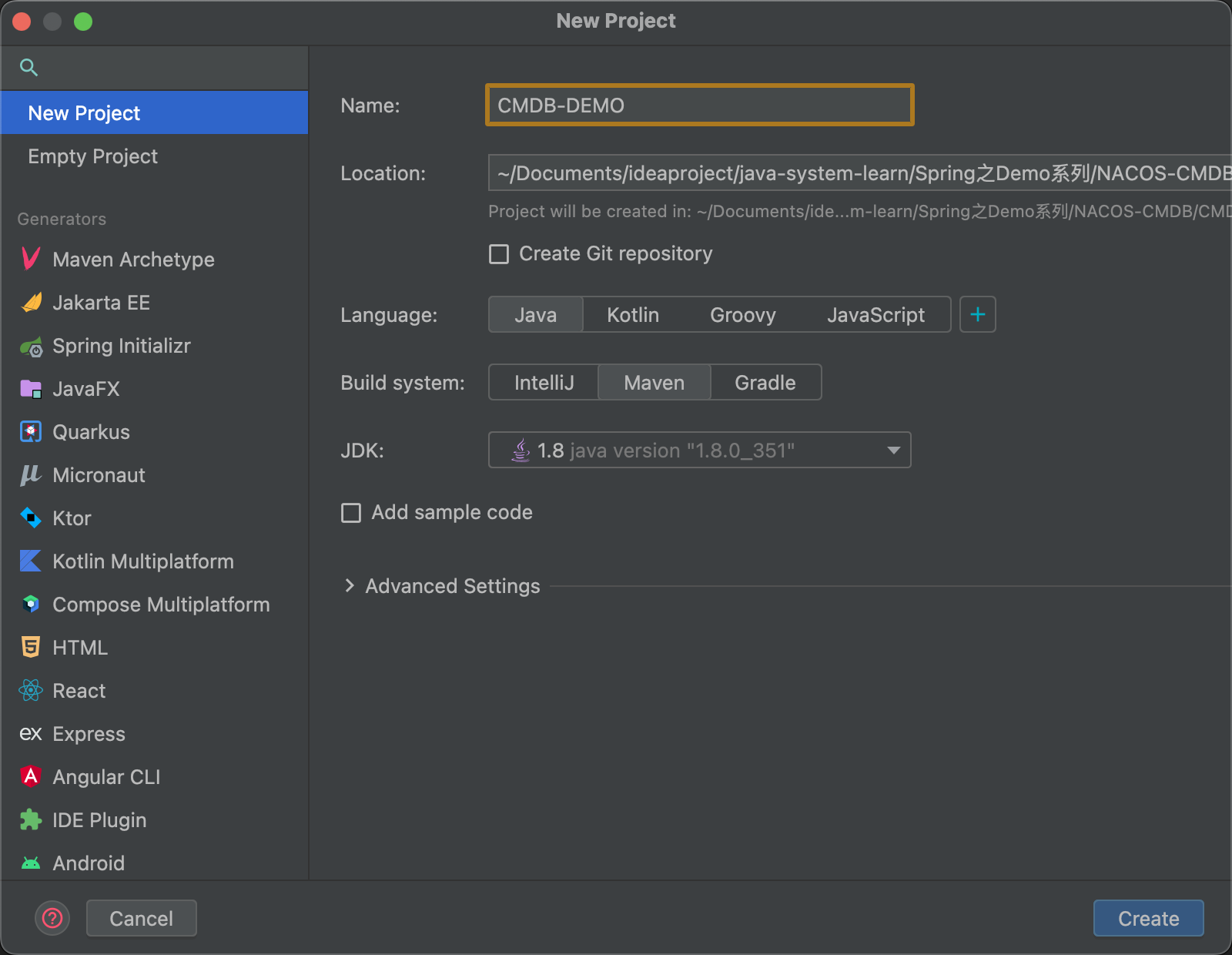Click the HTML5 shield icon
This screenshot has height=955, width=1232.
tap(31, 648)
